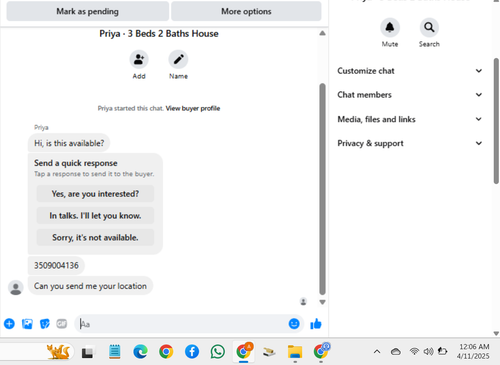Image resolution: width=500 pixels, height=365 pixels.
Task: Click the right sidebar scrollbar thumb
Action: [496, 121]
